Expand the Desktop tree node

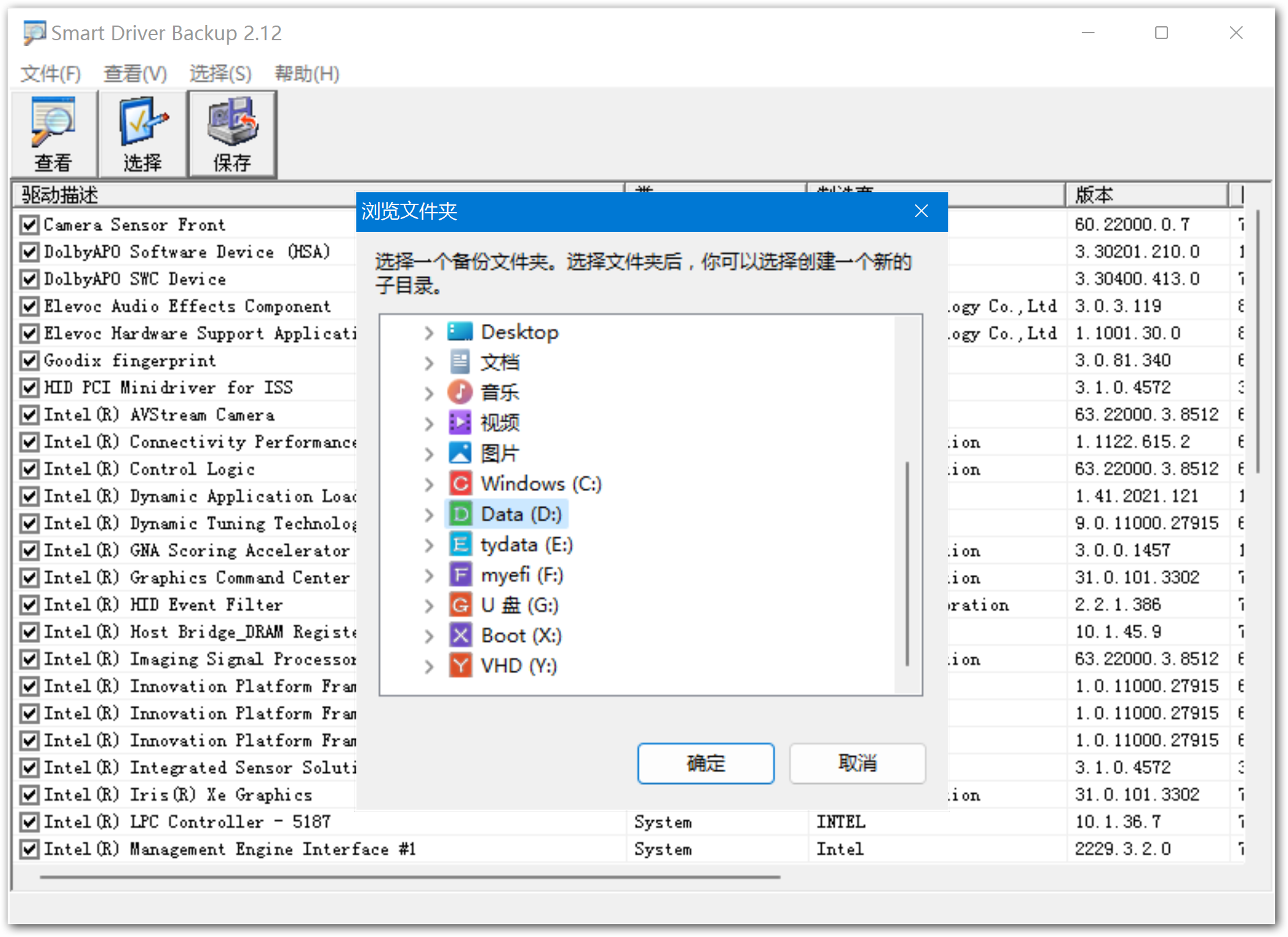click(429, 333)
